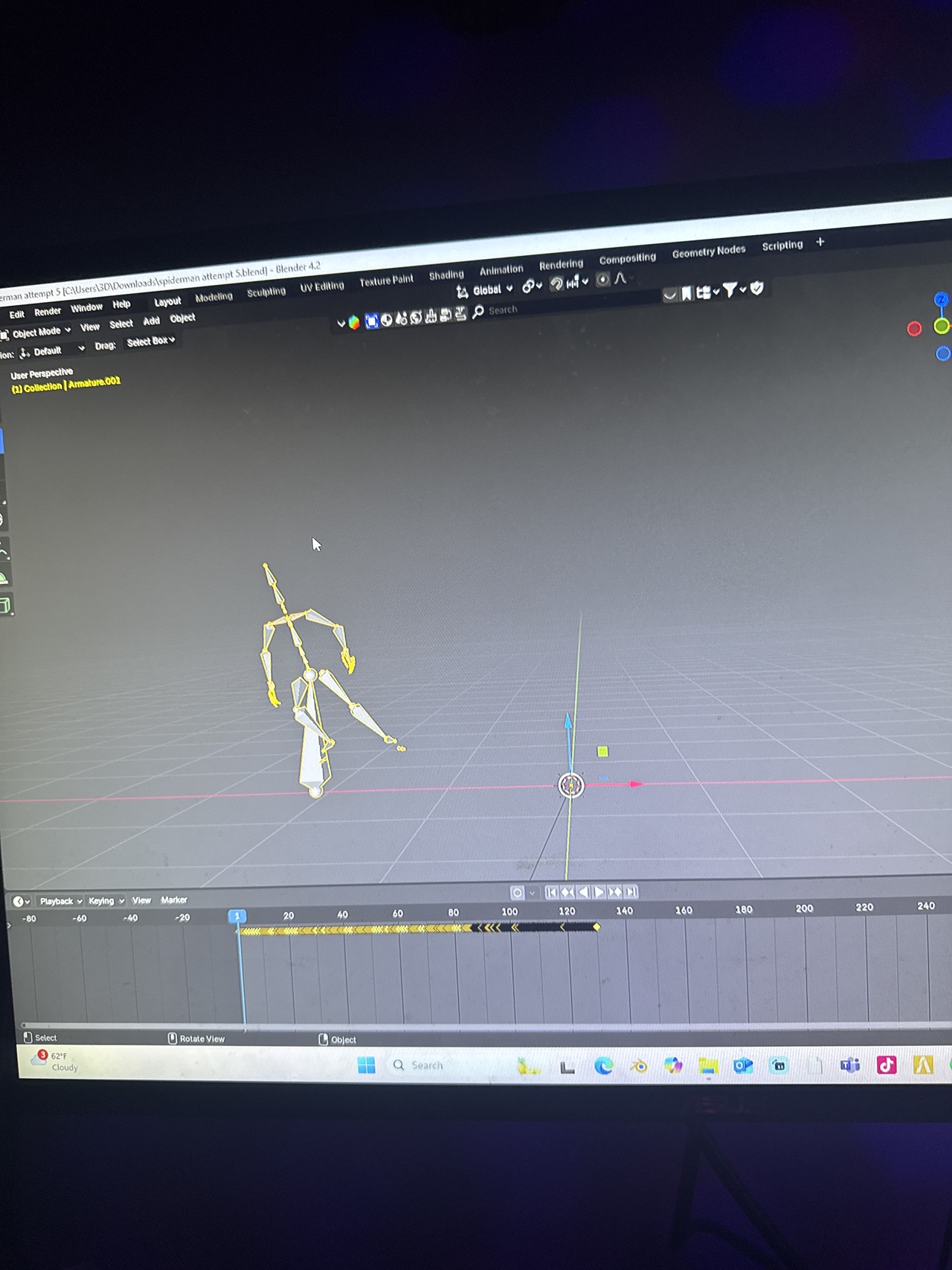Open the timeline View menu
The image size is (952, 1270).
pos(141,900)
